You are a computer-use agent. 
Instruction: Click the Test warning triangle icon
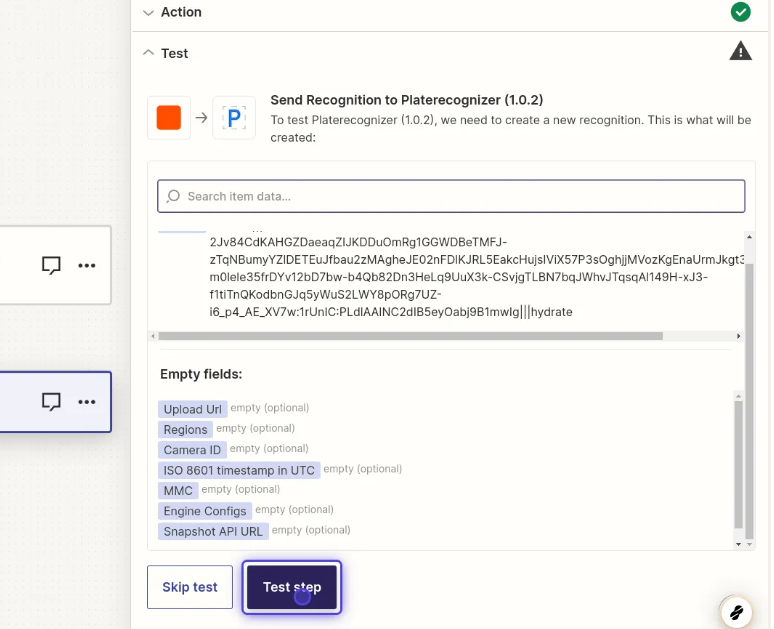(740, 52)
